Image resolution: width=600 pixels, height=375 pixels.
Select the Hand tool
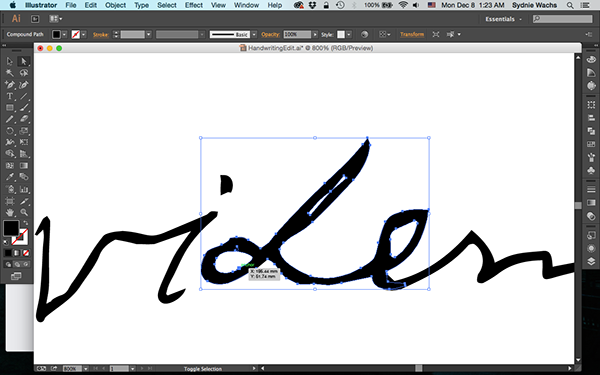pos(10,212)
